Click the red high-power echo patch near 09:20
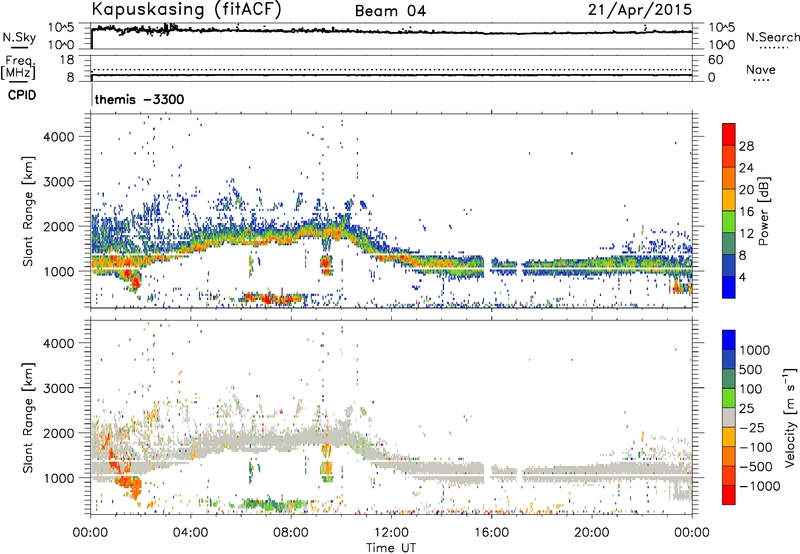 (326, 265)
